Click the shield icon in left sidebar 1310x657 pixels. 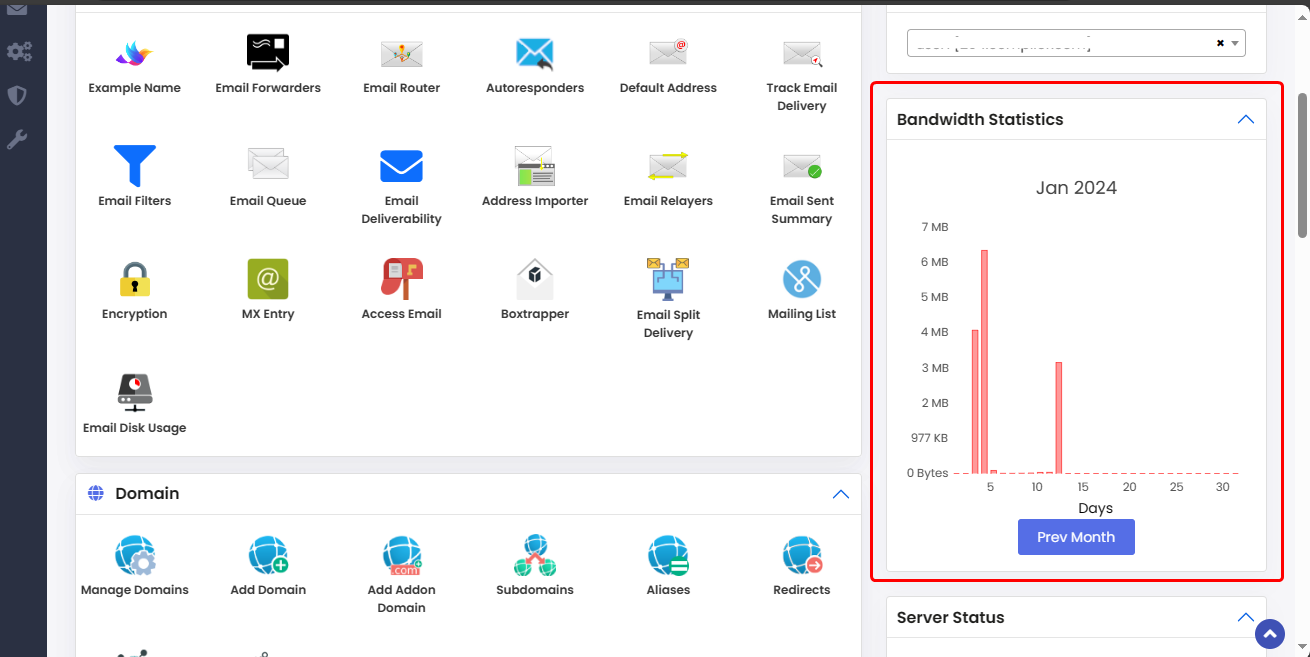click(17, 96)
